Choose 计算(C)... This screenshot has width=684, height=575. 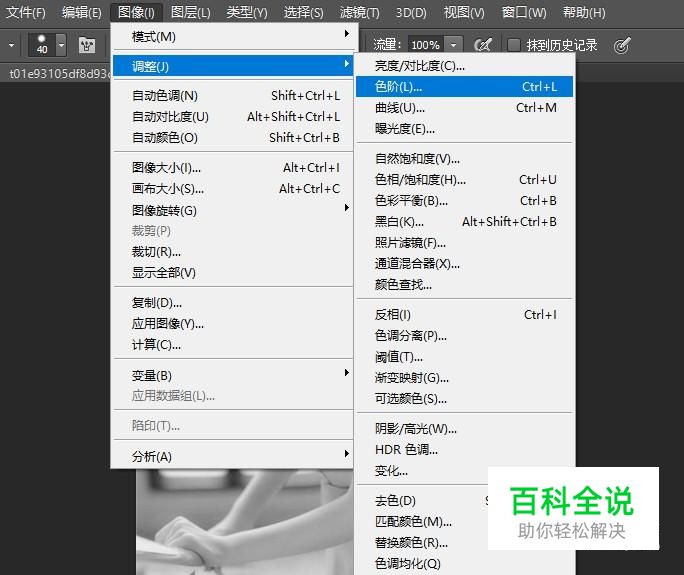(x=232, y=345)
